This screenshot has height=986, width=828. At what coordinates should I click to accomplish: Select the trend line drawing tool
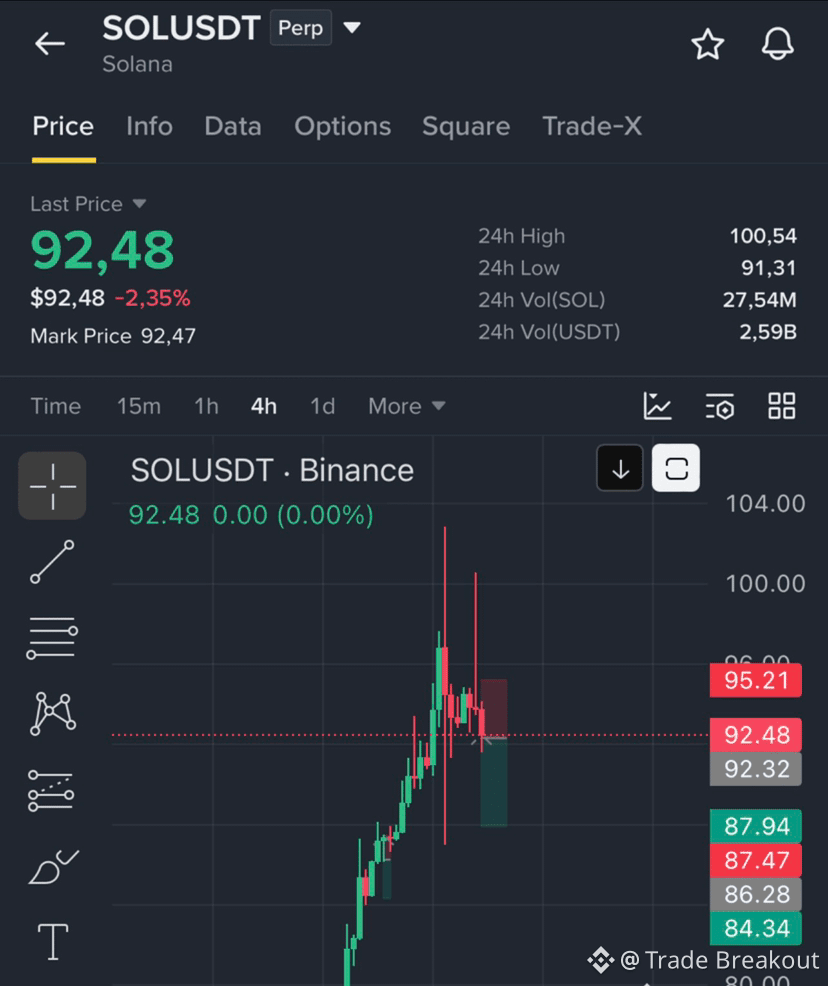52,562
